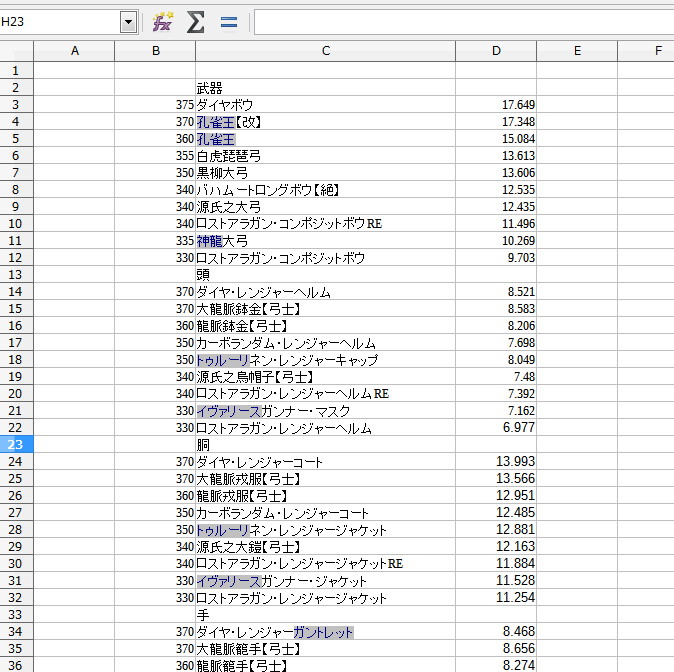Click the Name Box showing H23

tap(60, 21)
